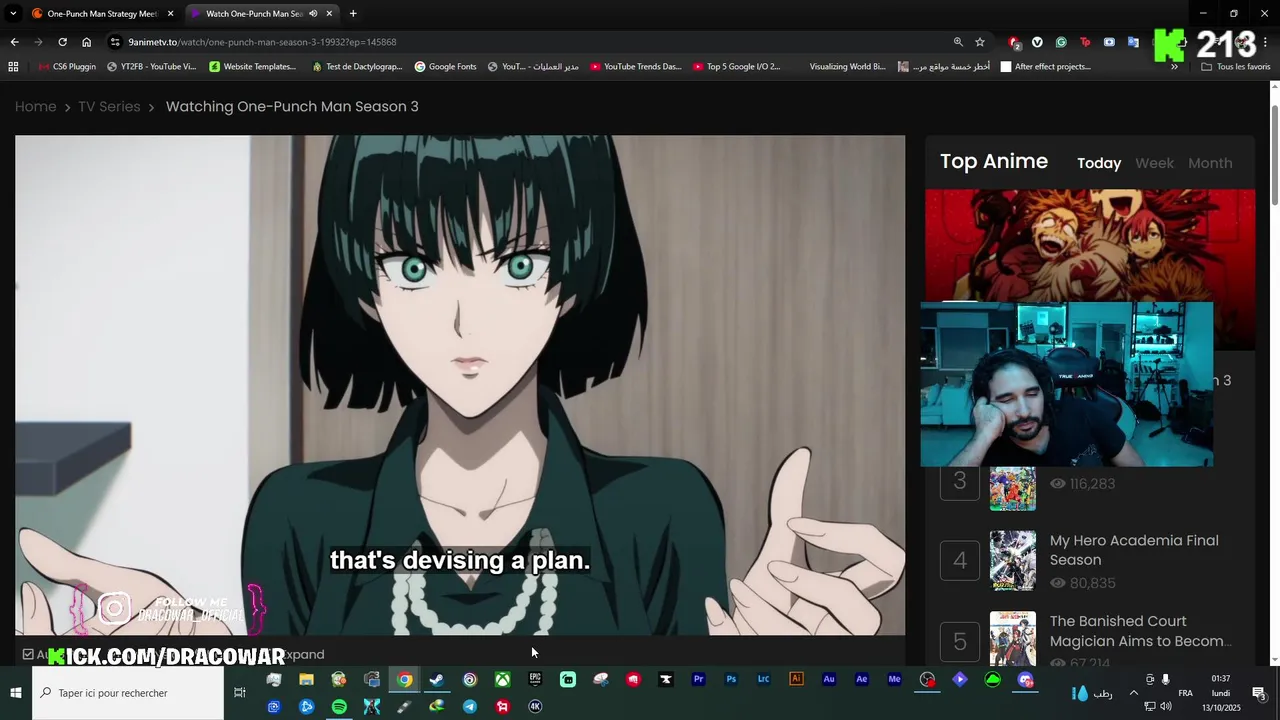Launch Photoshop from taskbar
This screenshot has width=1280, height=720.
click(731, 680)
